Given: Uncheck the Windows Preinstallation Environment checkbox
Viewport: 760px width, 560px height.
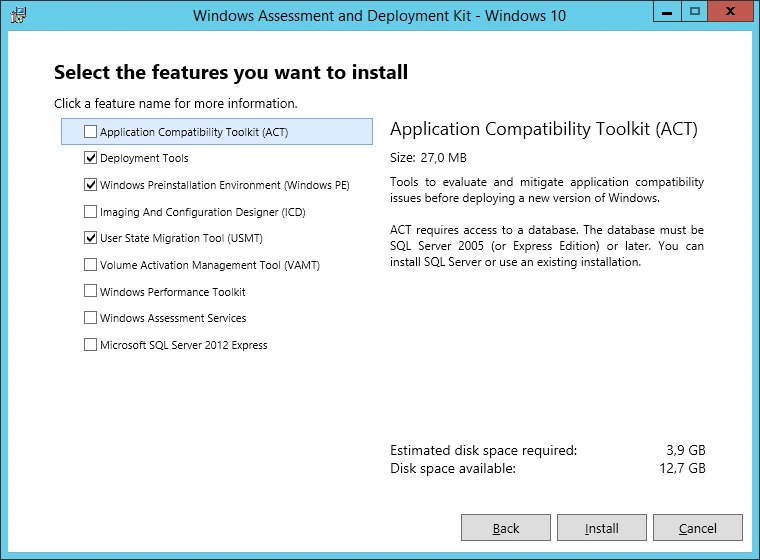Looking at the screenshot, I should click(91, 185).
